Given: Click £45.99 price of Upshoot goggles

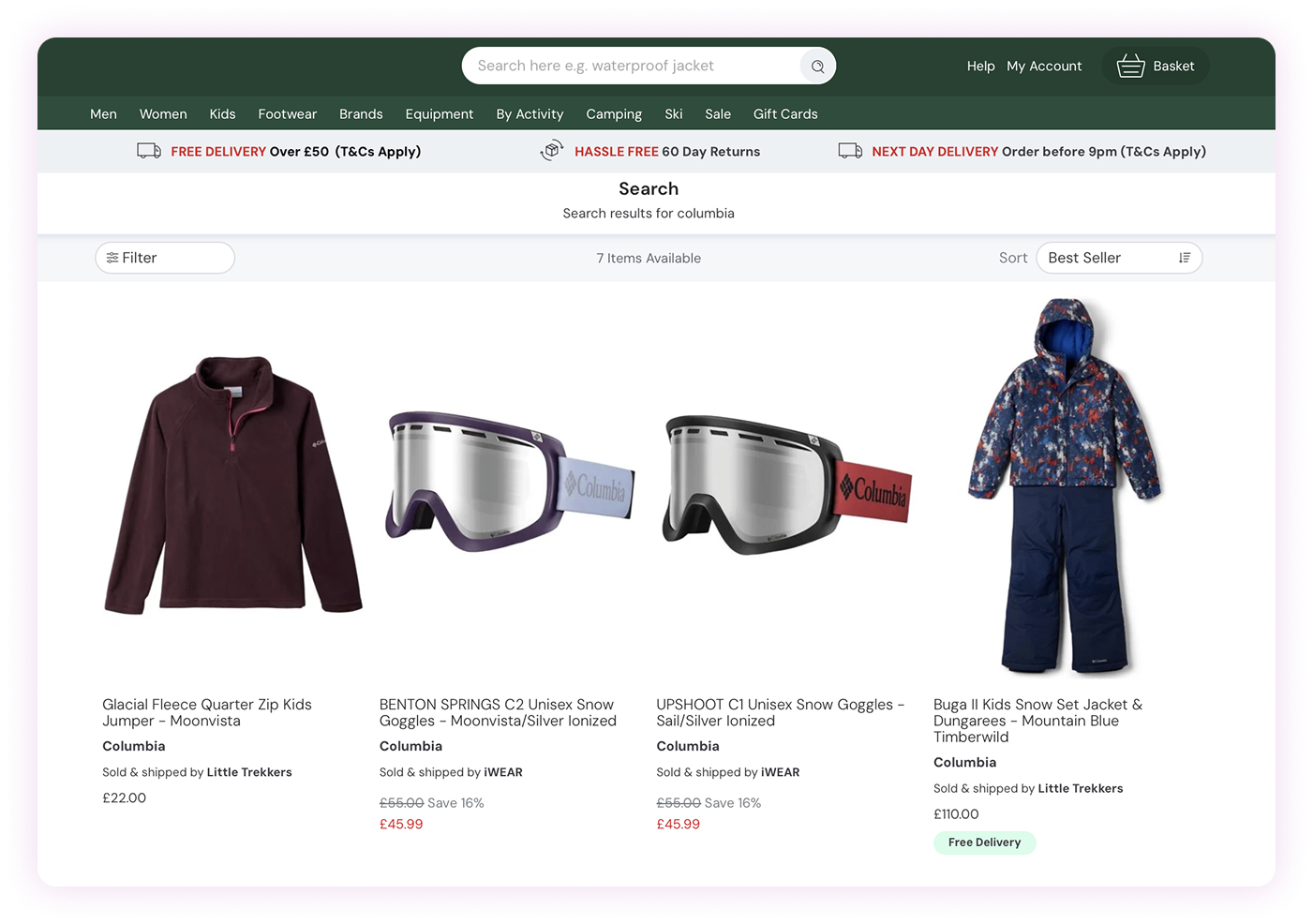Looking at the screenshot, I should point(679,824).
